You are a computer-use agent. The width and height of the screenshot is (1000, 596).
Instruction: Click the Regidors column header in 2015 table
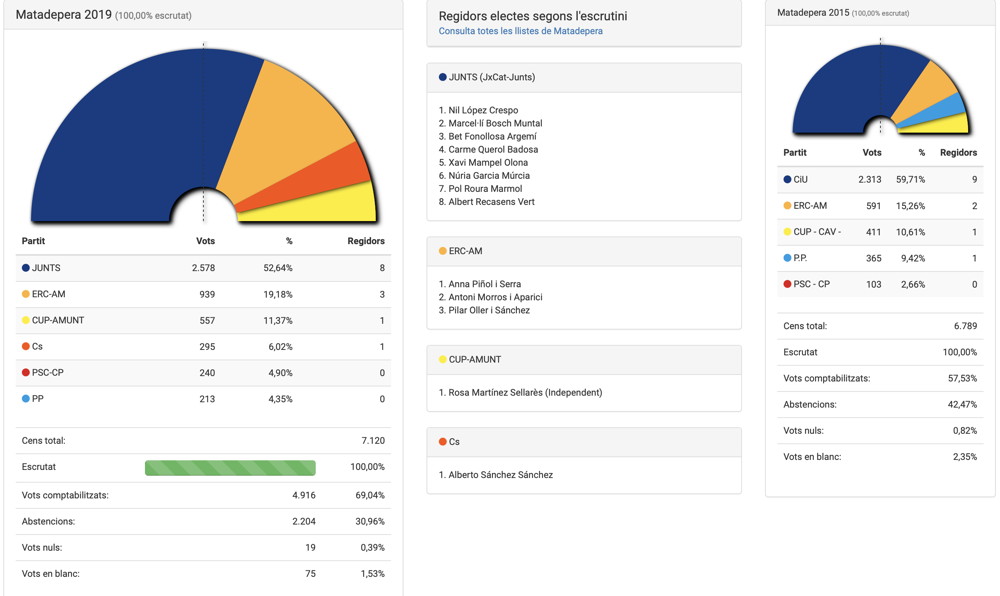click(958, 153)
